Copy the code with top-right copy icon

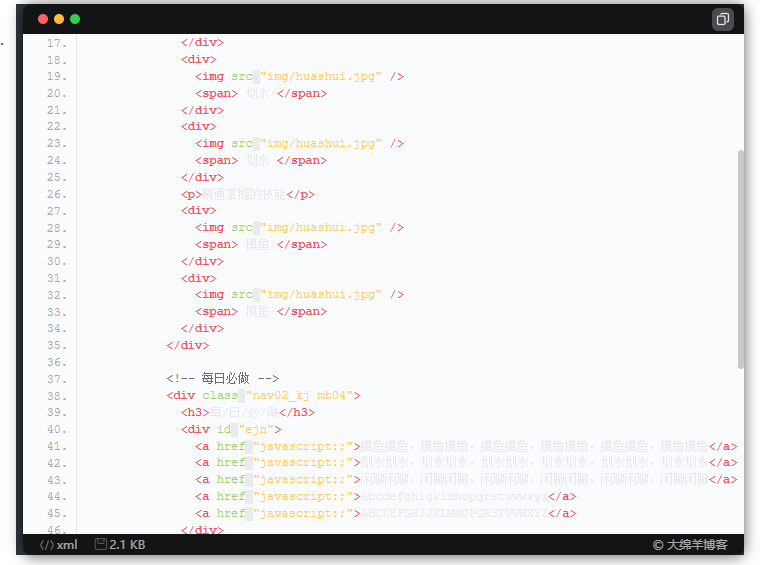[x=722, y=19]
